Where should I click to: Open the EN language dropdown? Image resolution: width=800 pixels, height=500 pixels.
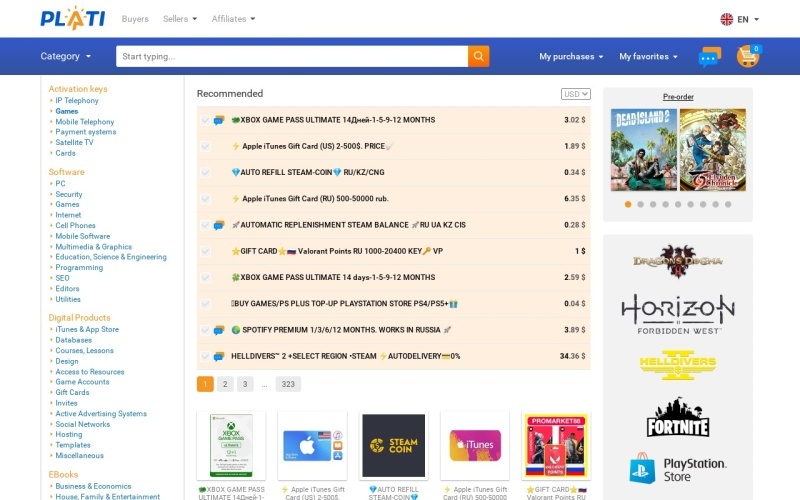748,19
